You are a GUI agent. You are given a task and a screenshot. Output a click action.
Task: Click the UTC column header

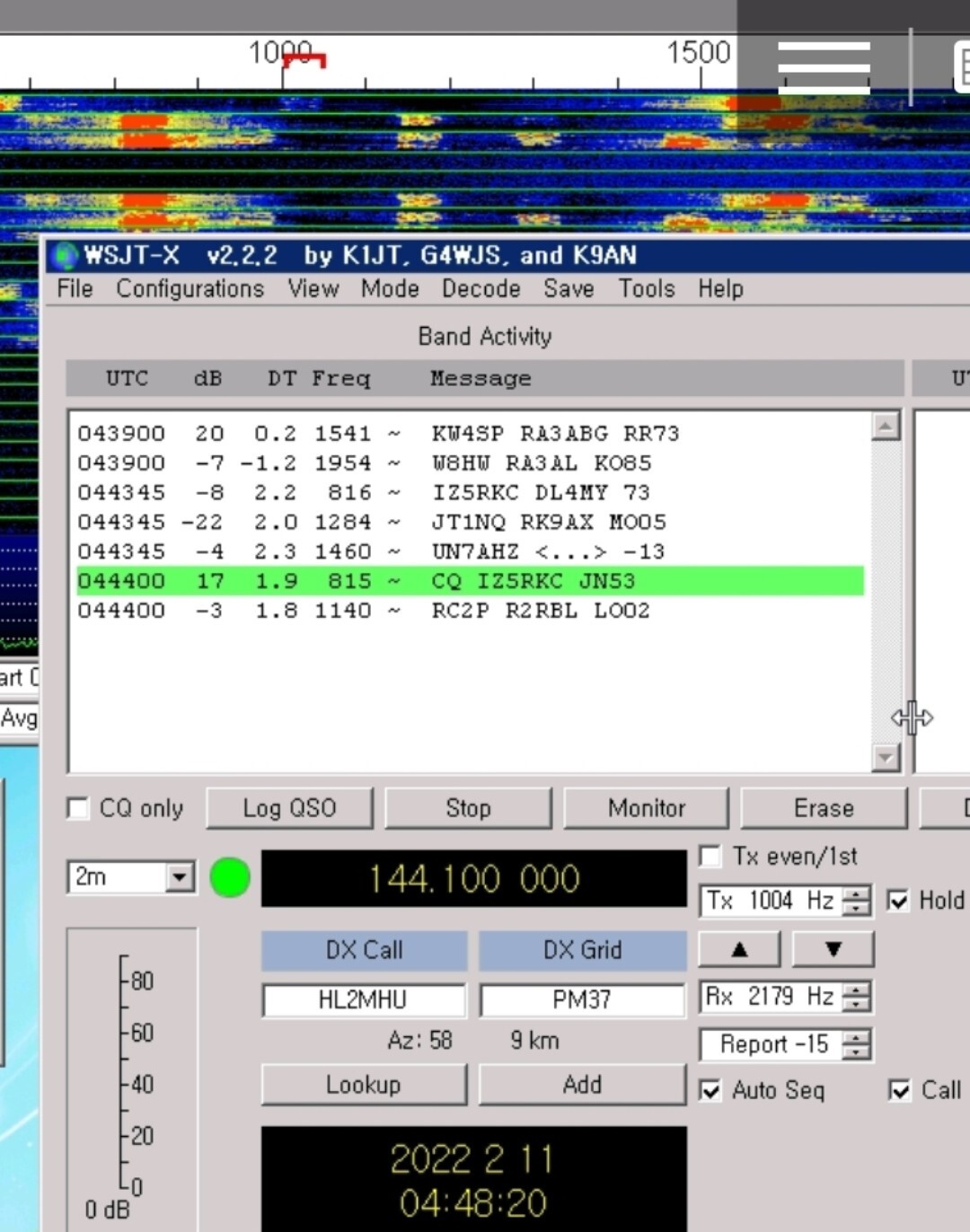127,378
